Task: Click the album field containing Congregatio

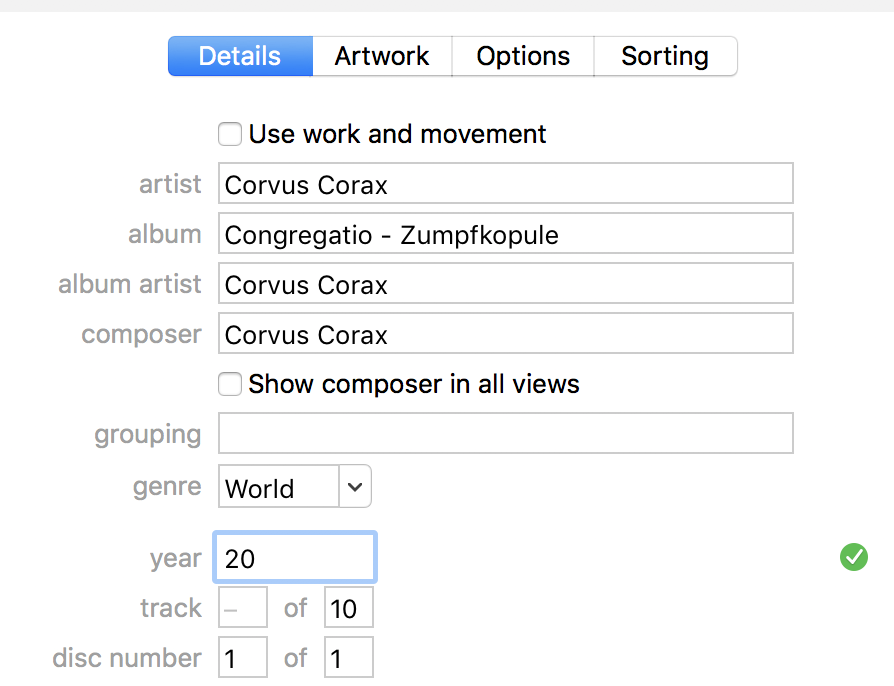Action: (x=505, y=234)
